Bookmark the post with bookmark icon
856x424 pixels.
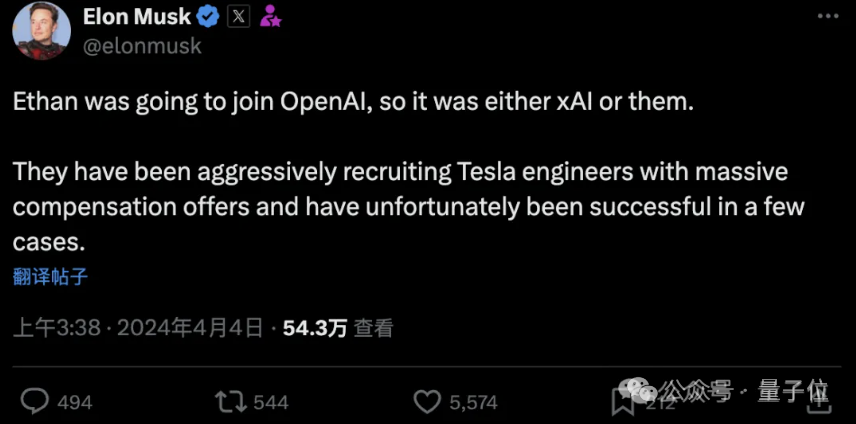pos(621,402)
